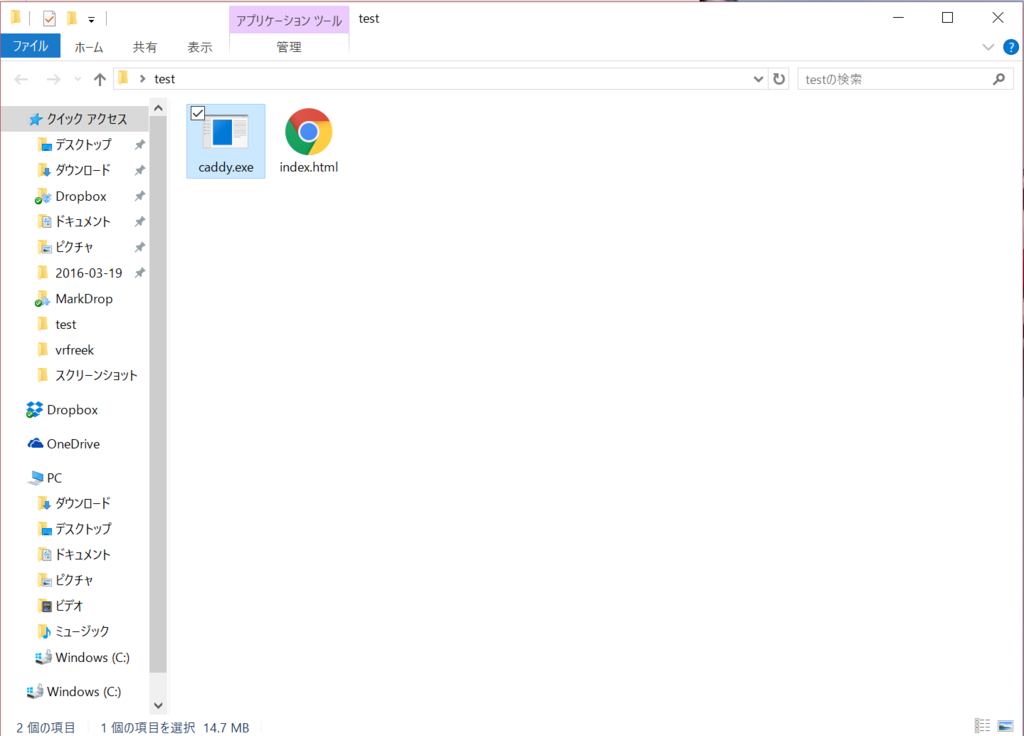Click navigation pane scroll down arrow
The image size is (1024, 736).
point(158,705)
